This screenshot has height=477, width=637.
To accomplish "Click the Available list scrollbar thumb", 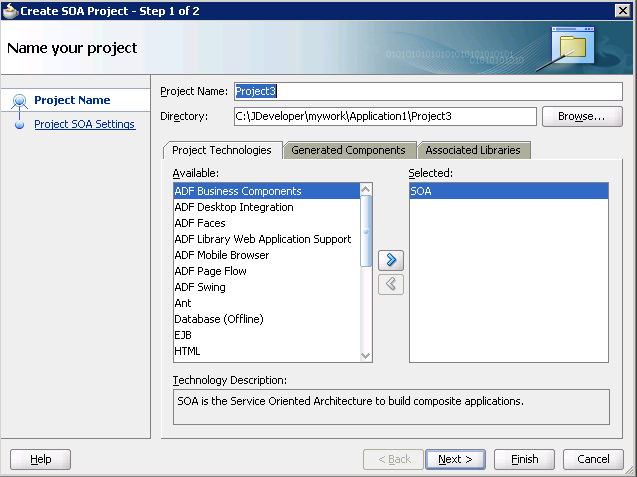I will [366, 231].
